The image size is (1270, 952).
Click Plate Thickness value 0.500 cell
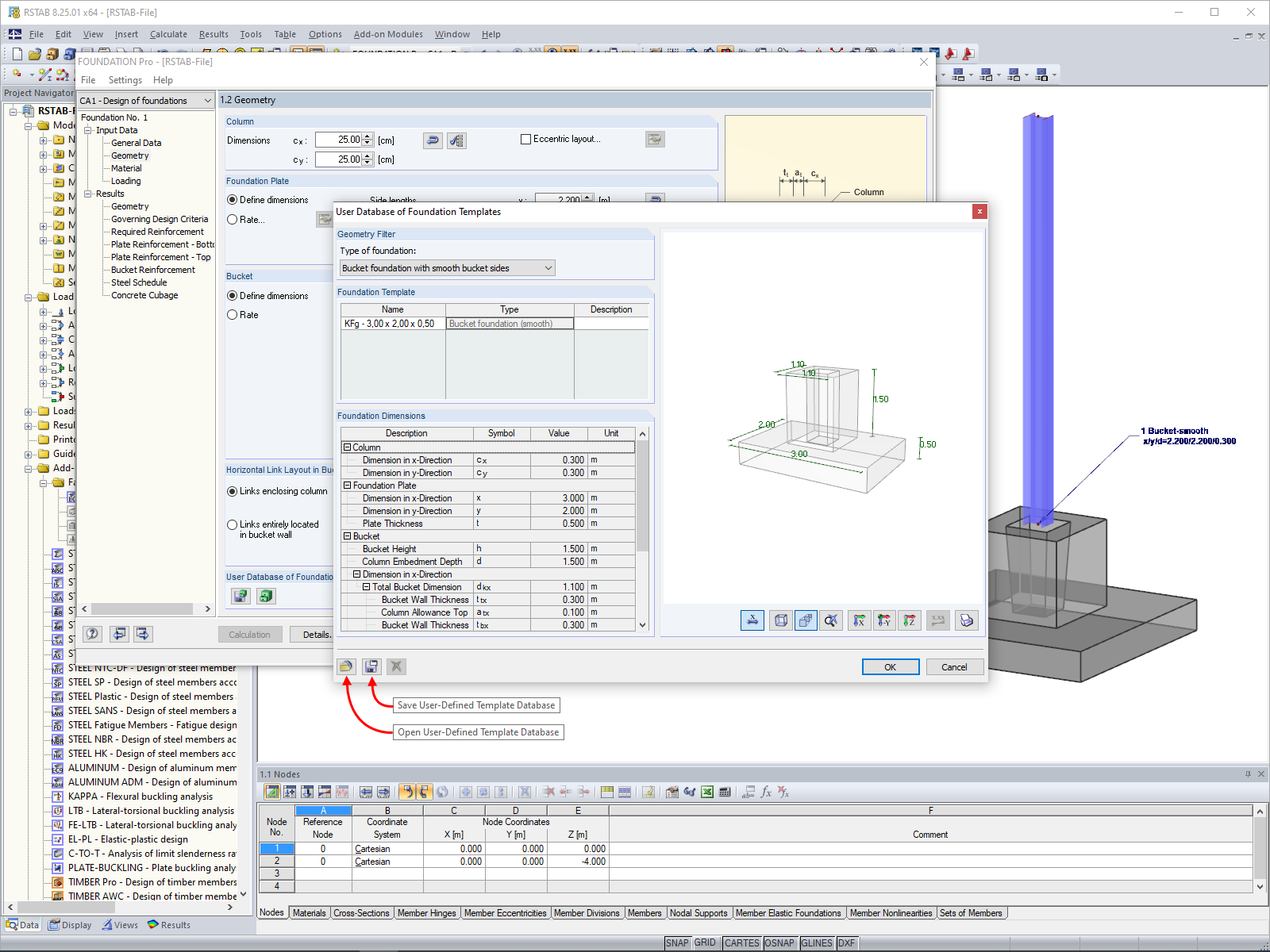559,524
